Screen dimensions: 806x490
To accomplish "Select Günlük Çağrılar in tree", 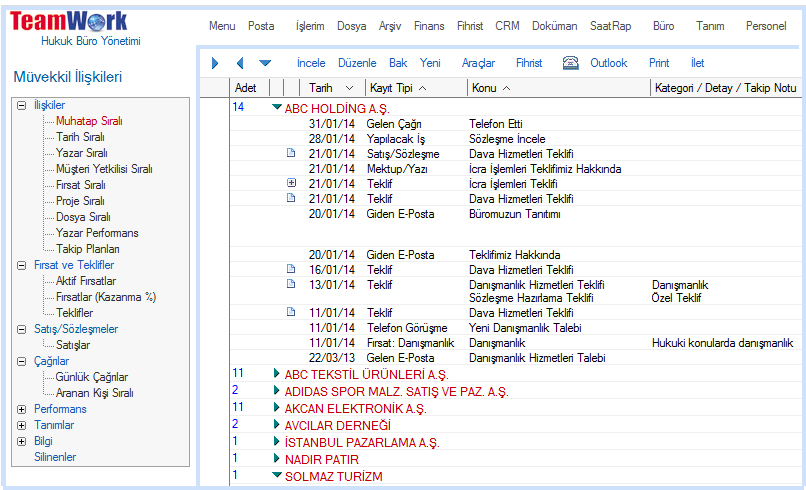I will 91,377.
